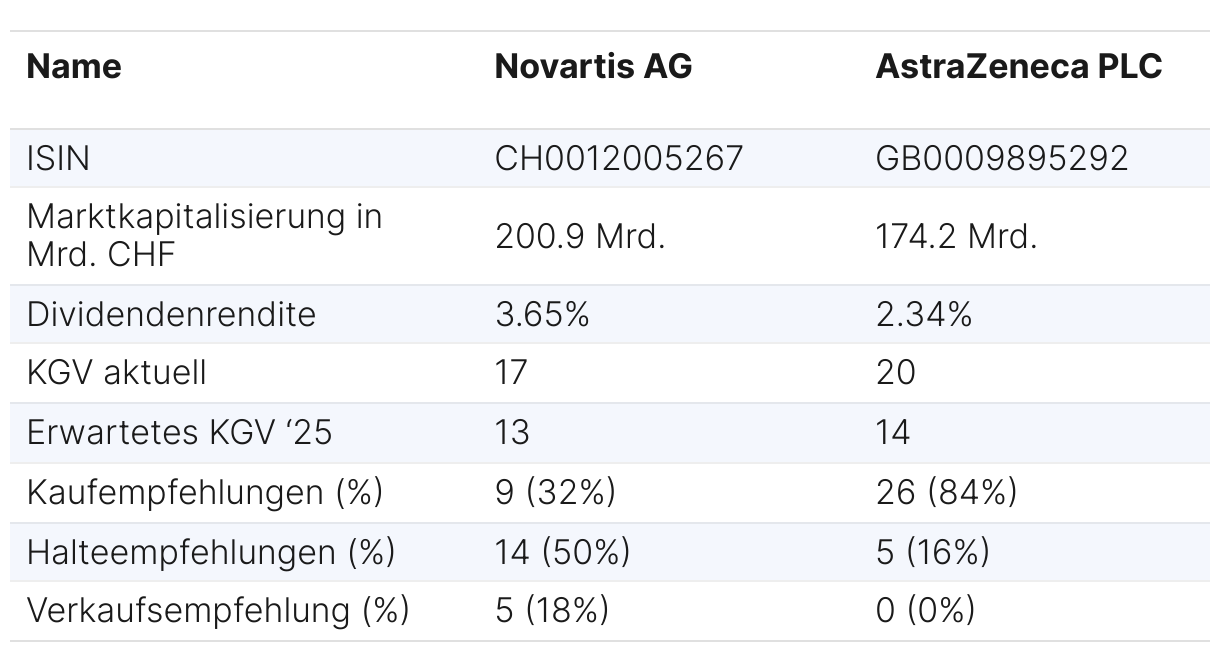Click the Kaufempfehlungen (%) row label
Viewport: 1220px width, 652px height.
point(205,492)
